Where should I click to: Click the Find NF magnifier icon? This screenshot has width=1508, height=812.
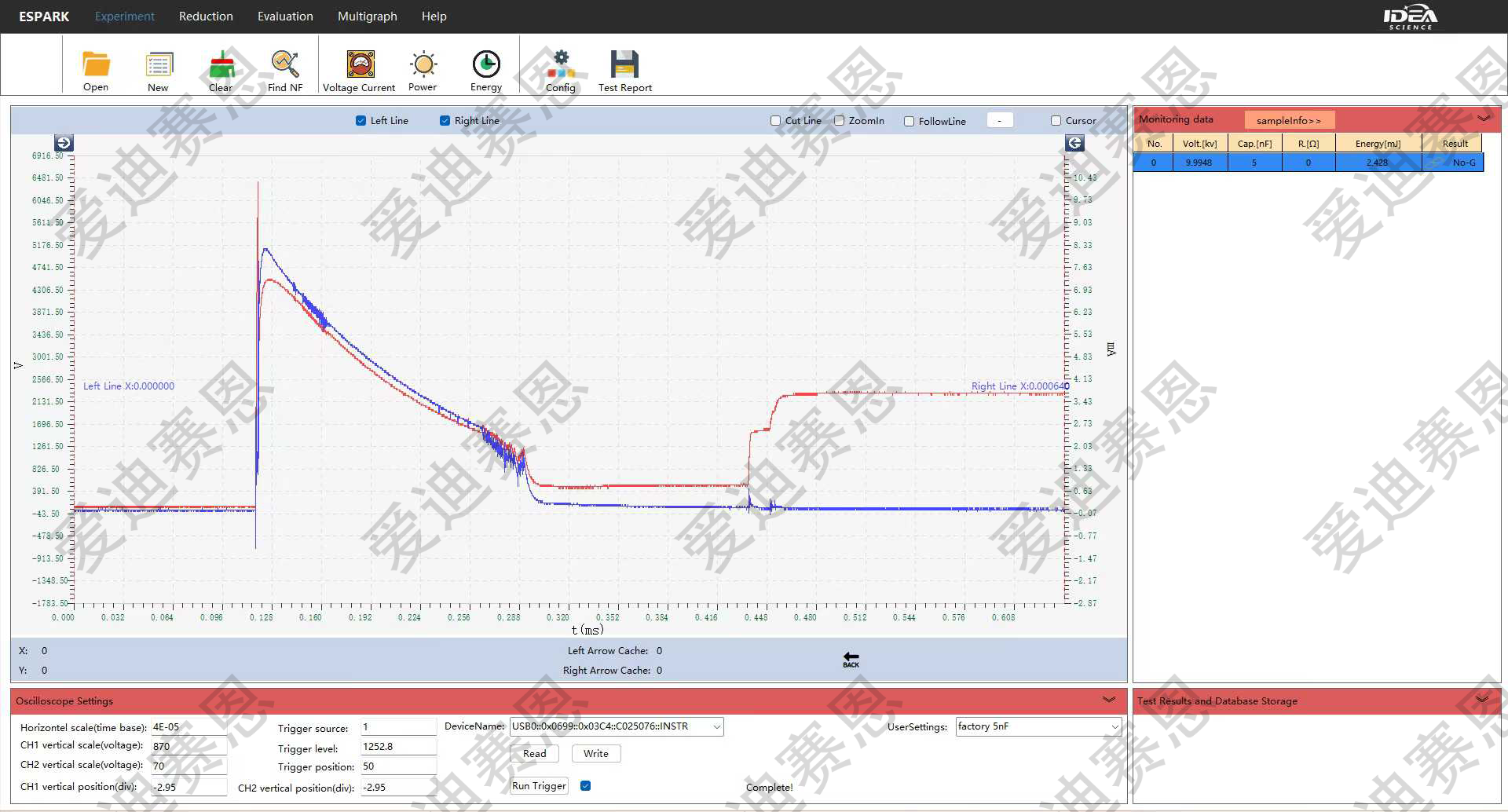[x=284, y=64]
